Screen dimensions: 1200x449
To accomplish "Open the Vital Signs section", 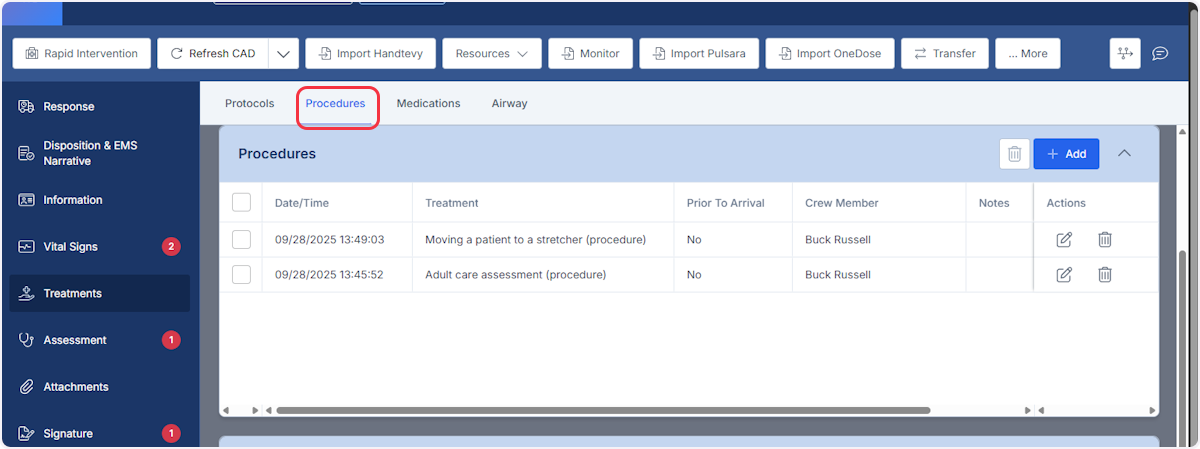I will pyautogui.click(x=100, y=247).
